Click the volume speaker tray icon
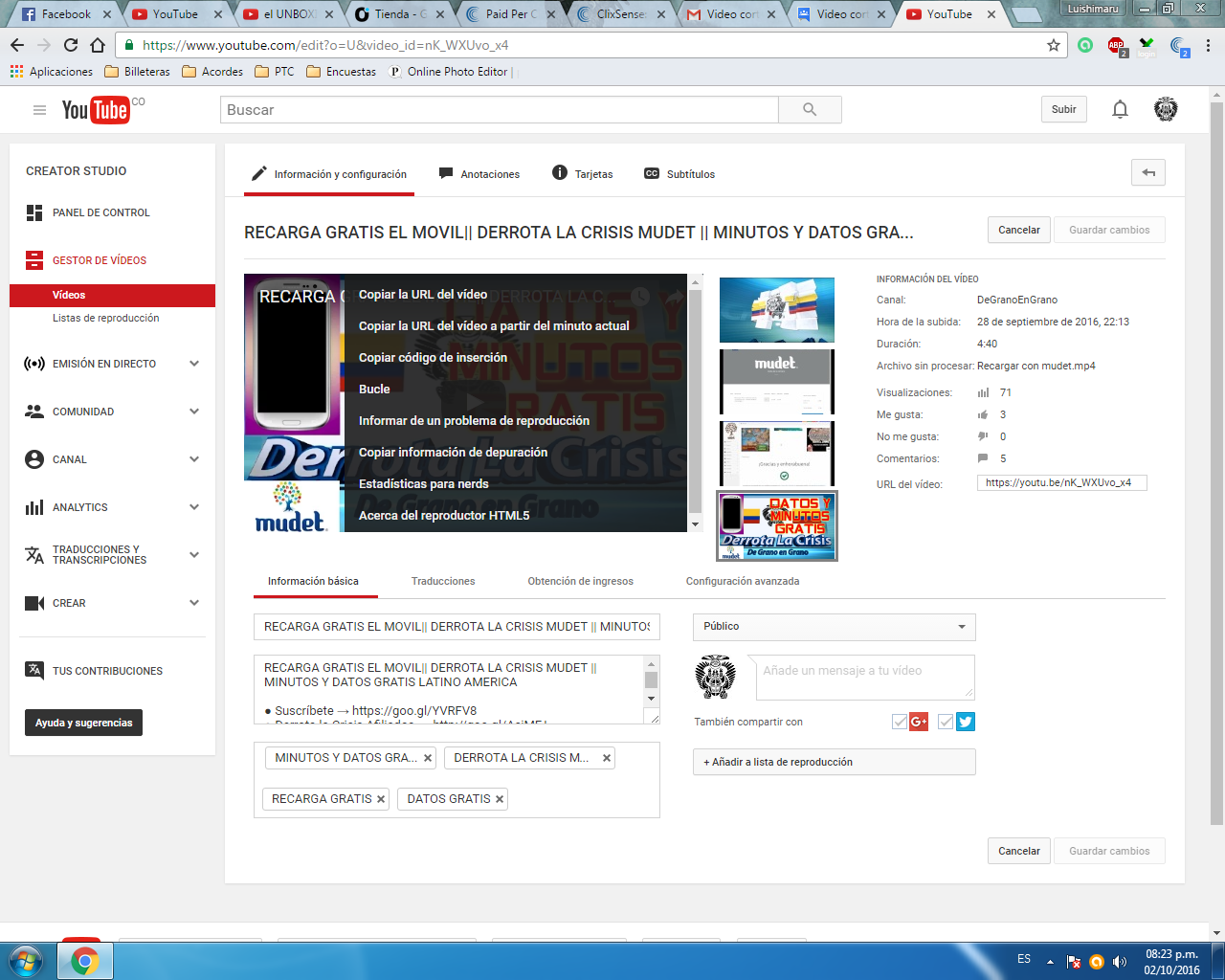1225x980 pixels. tap(1119, 962)
